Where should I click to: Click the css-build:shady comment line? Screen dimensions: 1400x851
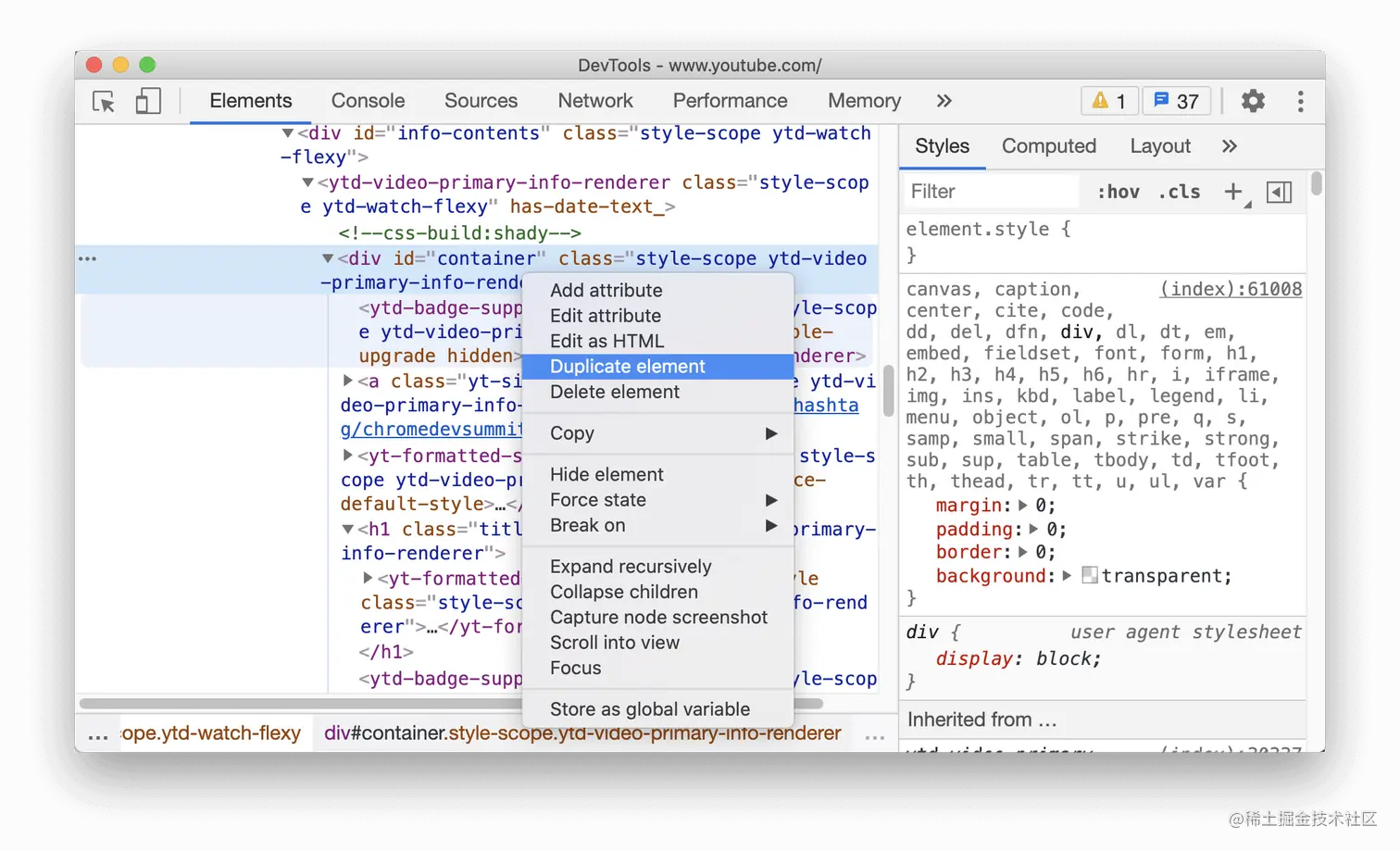tap(459, 233)
